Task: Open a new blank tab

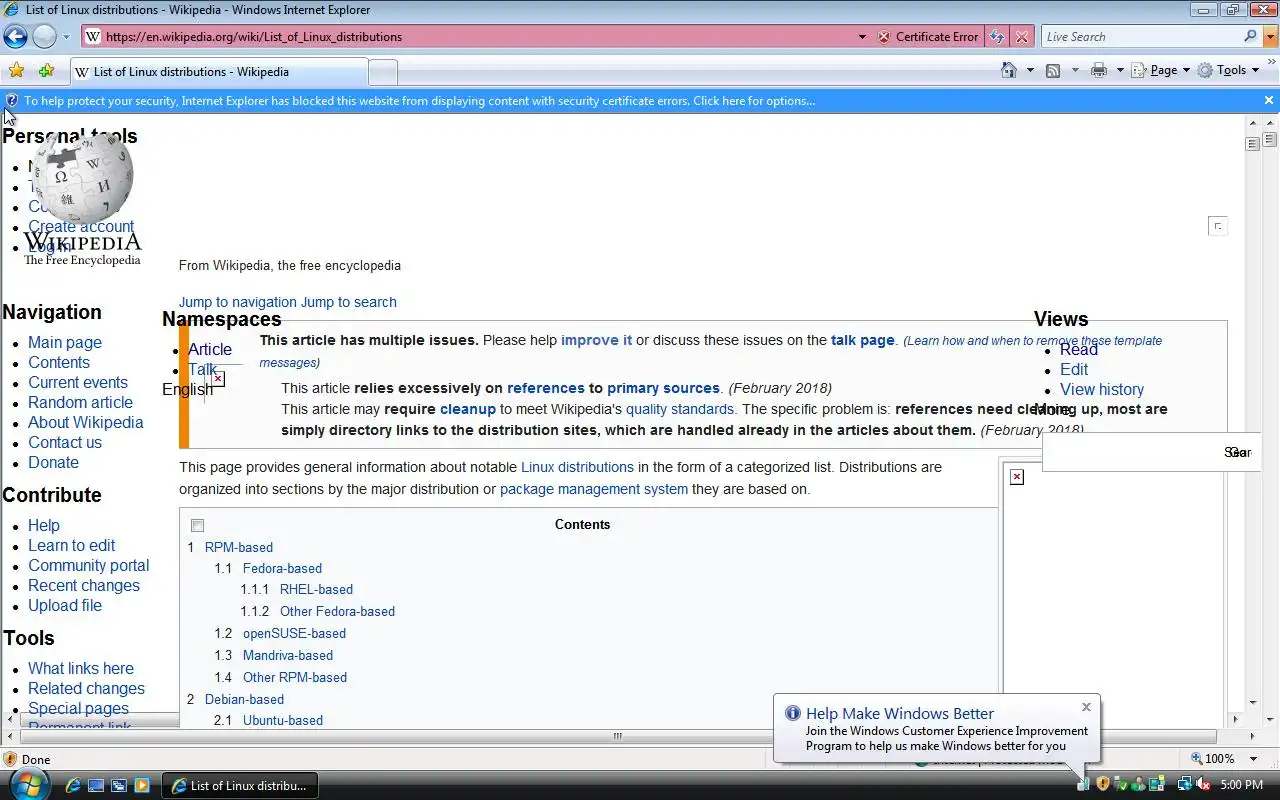Action: point(382,72)
